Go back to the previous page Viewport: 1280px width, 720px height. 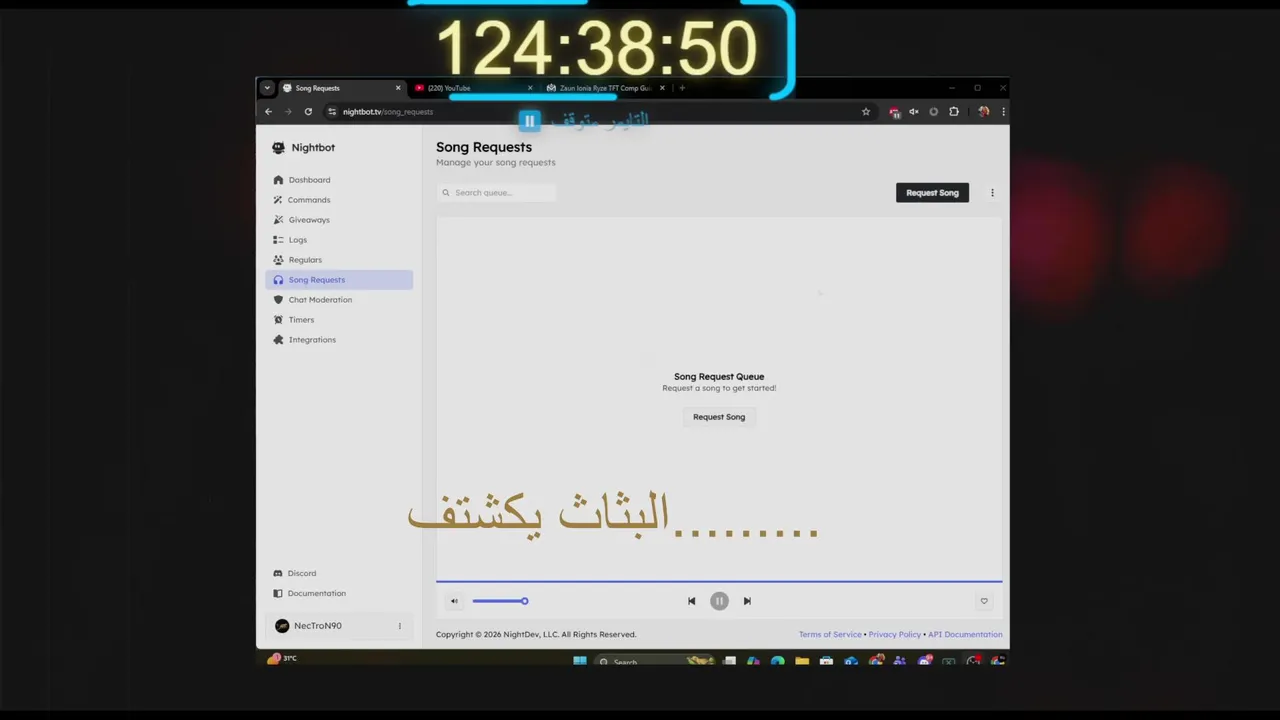[268, 112]
